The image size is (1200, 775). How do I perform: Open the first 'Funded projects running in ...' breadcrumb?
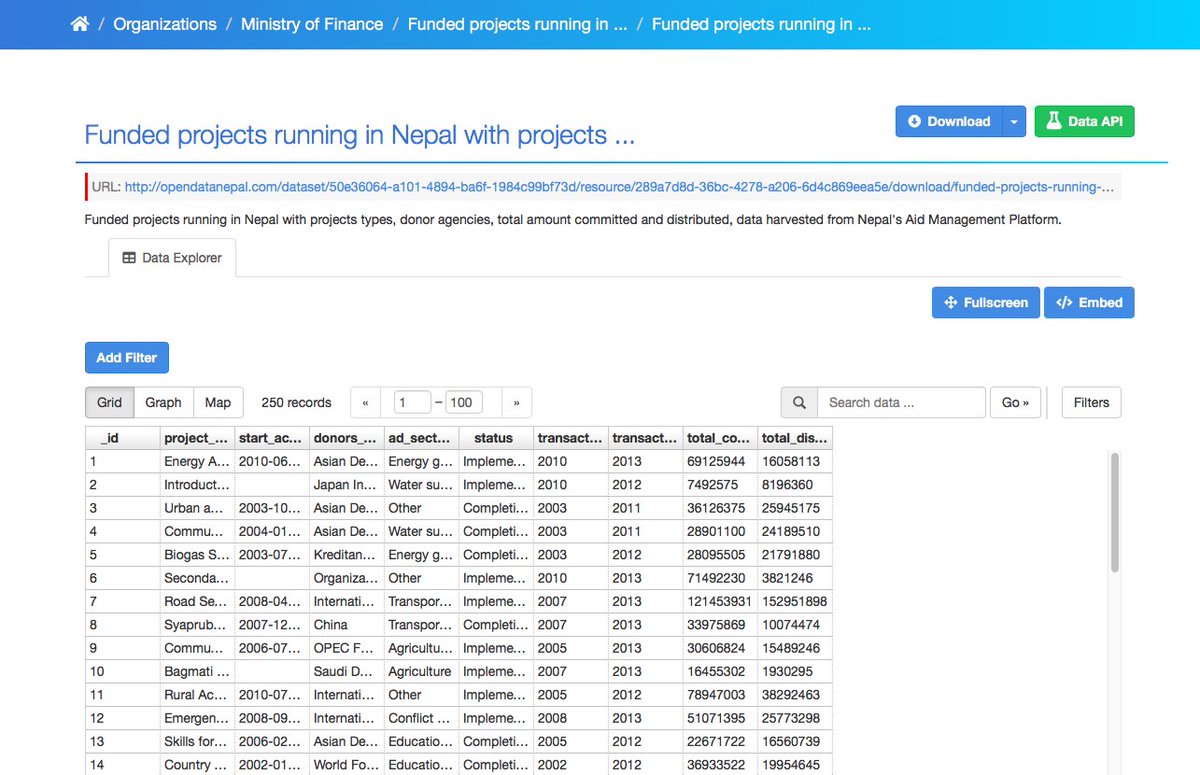click(518, 24)
